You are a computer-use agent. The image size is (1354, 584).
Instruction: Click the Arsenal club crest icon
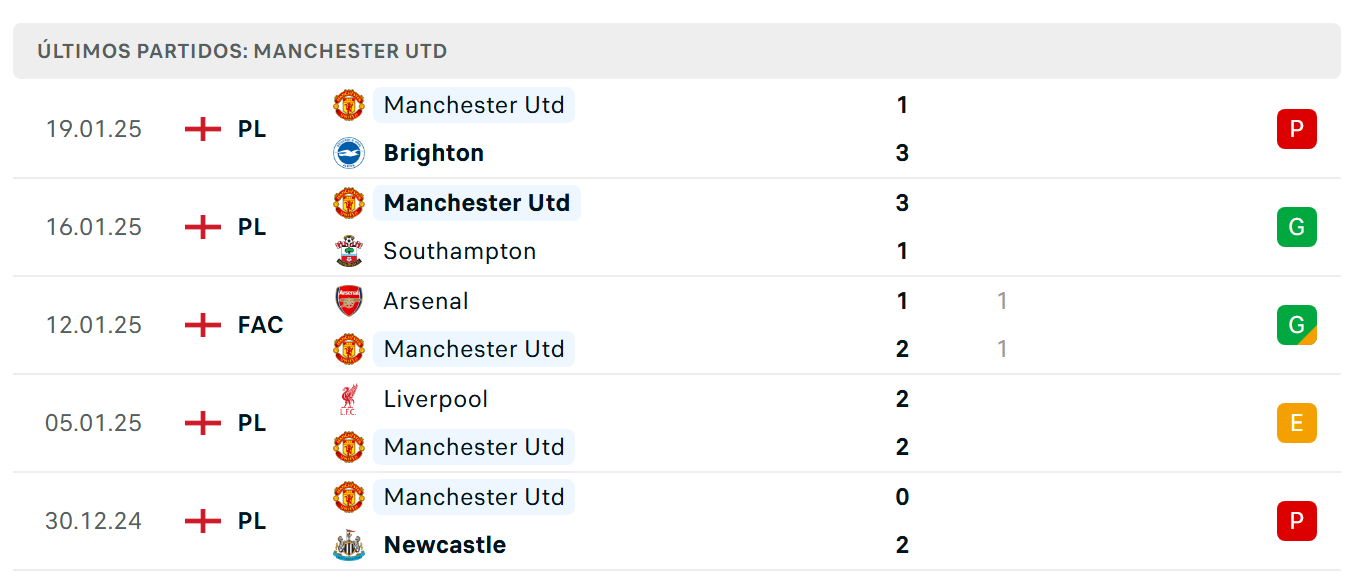[x=349, y=301]
